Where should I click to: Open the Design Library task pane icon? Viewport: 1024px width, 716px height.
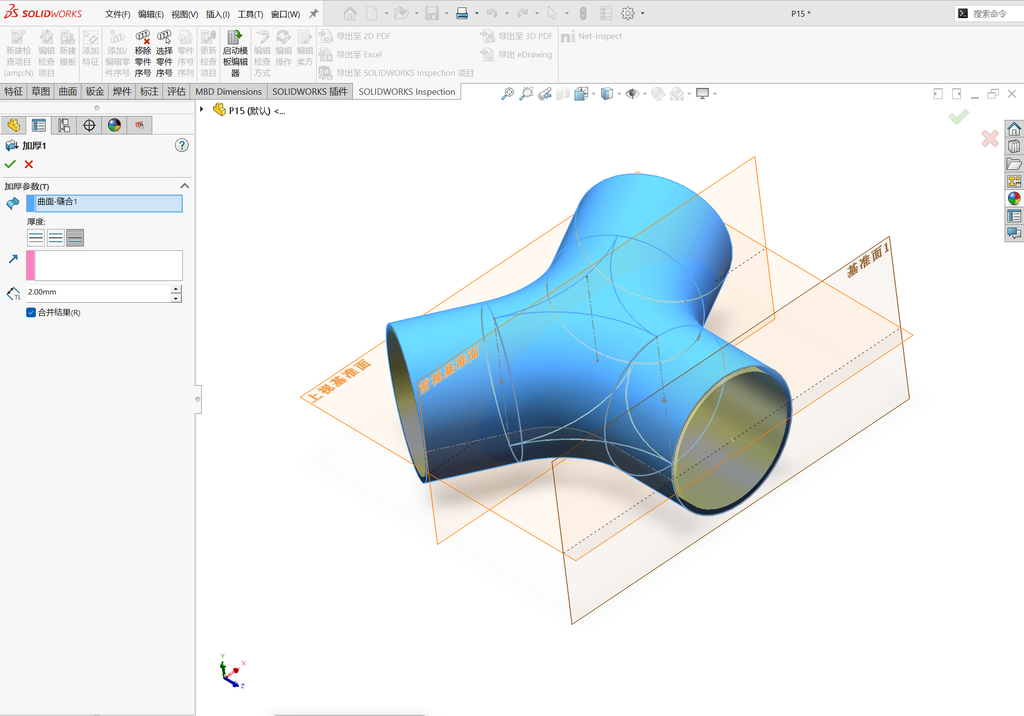[1014, 146]
